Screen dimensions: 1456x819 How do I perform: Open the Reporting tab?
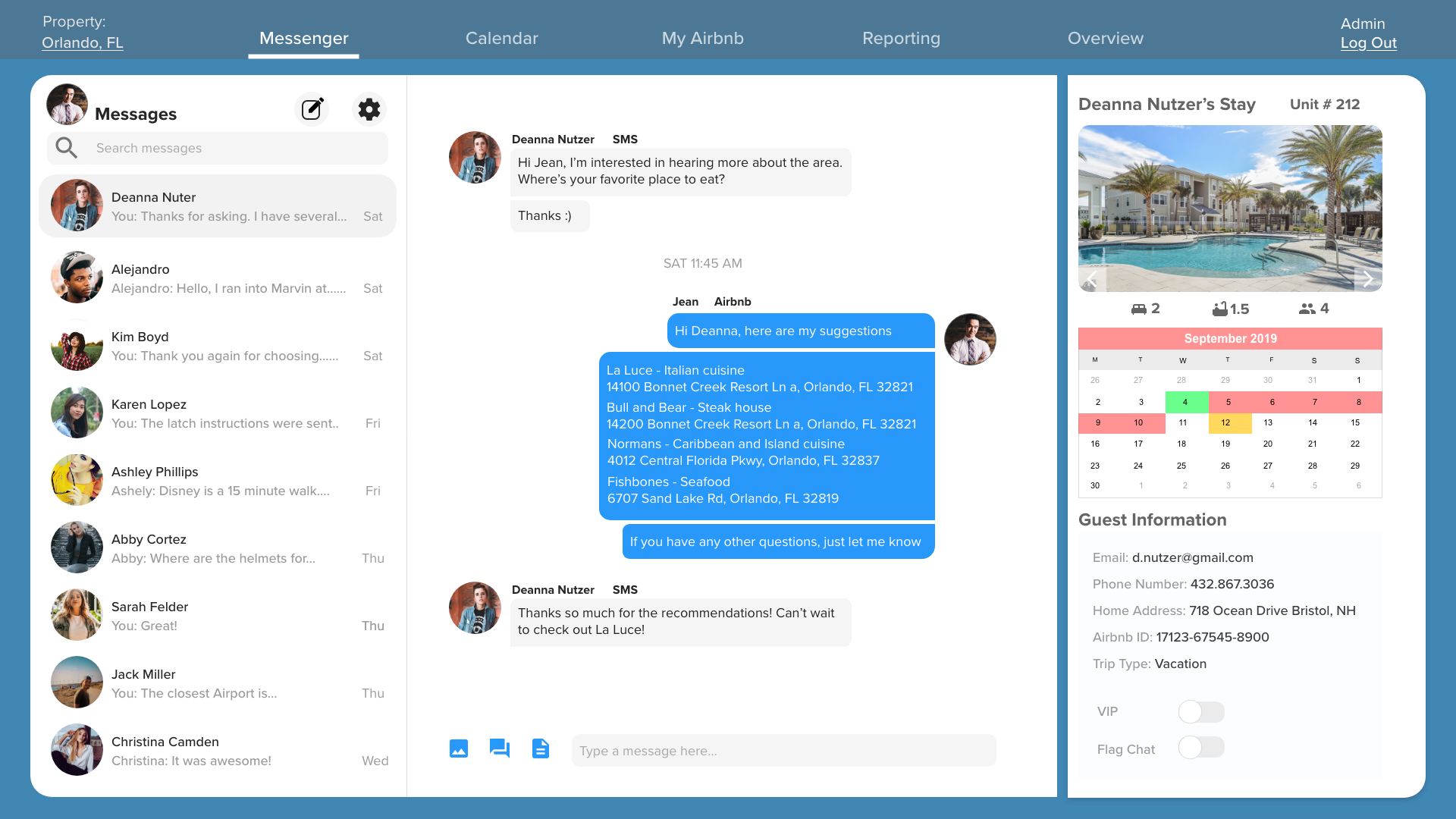click(x=901, y=38)
